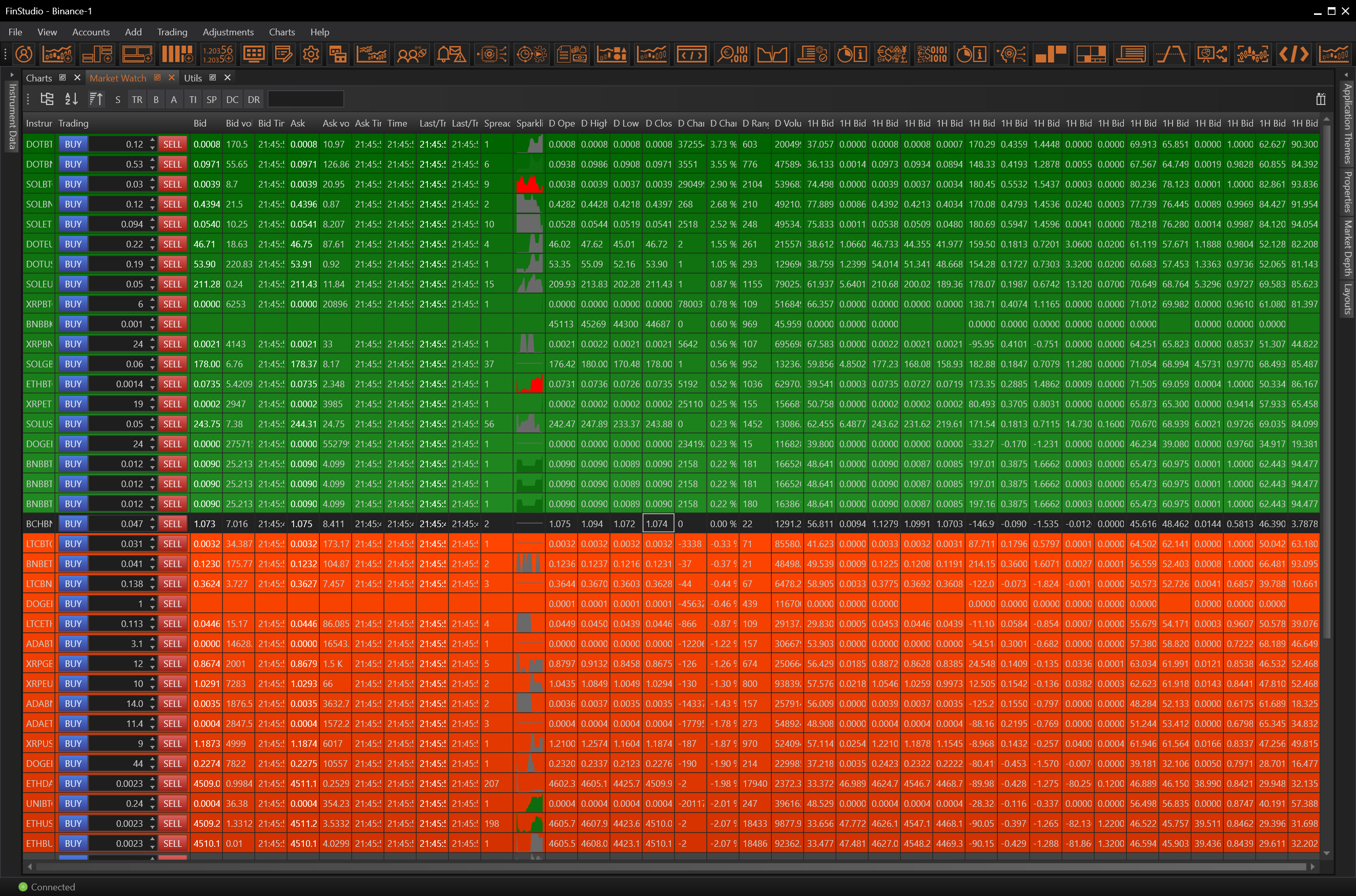Toggle the SP column group button
This screenshot has width=1356, height=896.
coord(212,99)
